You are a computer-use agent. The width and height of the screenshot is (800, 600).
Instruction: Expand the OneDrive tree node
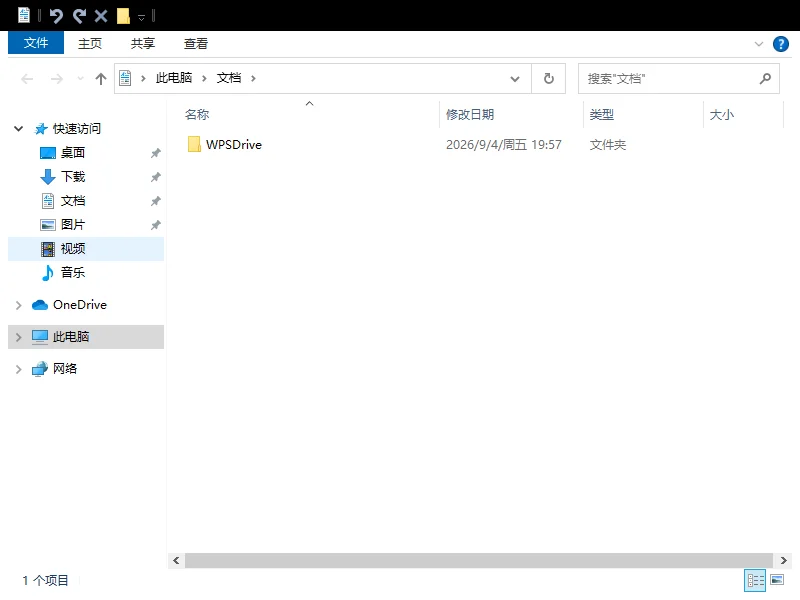click(x=18, y=305)
